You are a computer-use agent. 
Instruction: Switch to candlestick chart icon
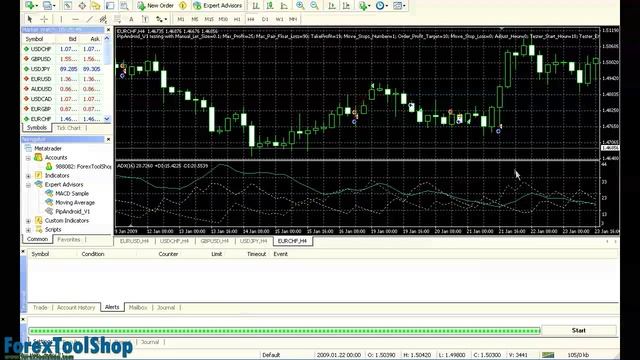click(x=270, y=6)
